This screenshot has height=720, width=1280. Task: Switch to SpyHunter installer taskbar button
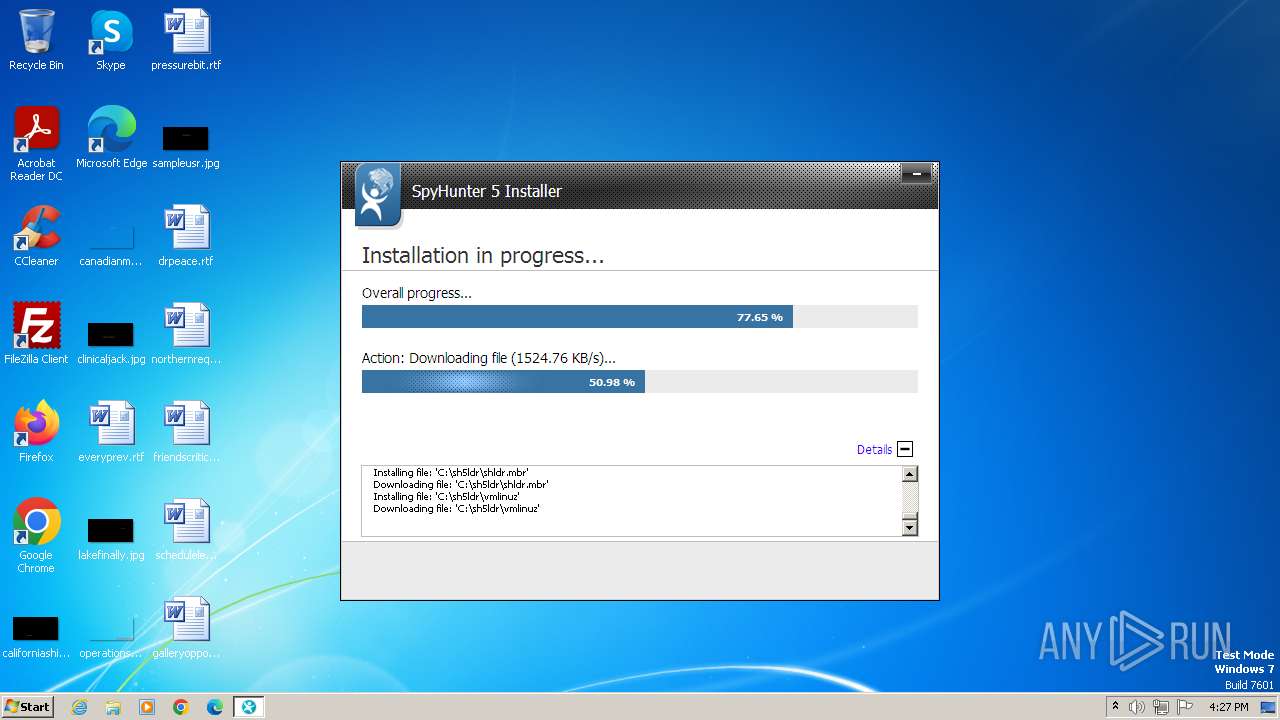249,707
